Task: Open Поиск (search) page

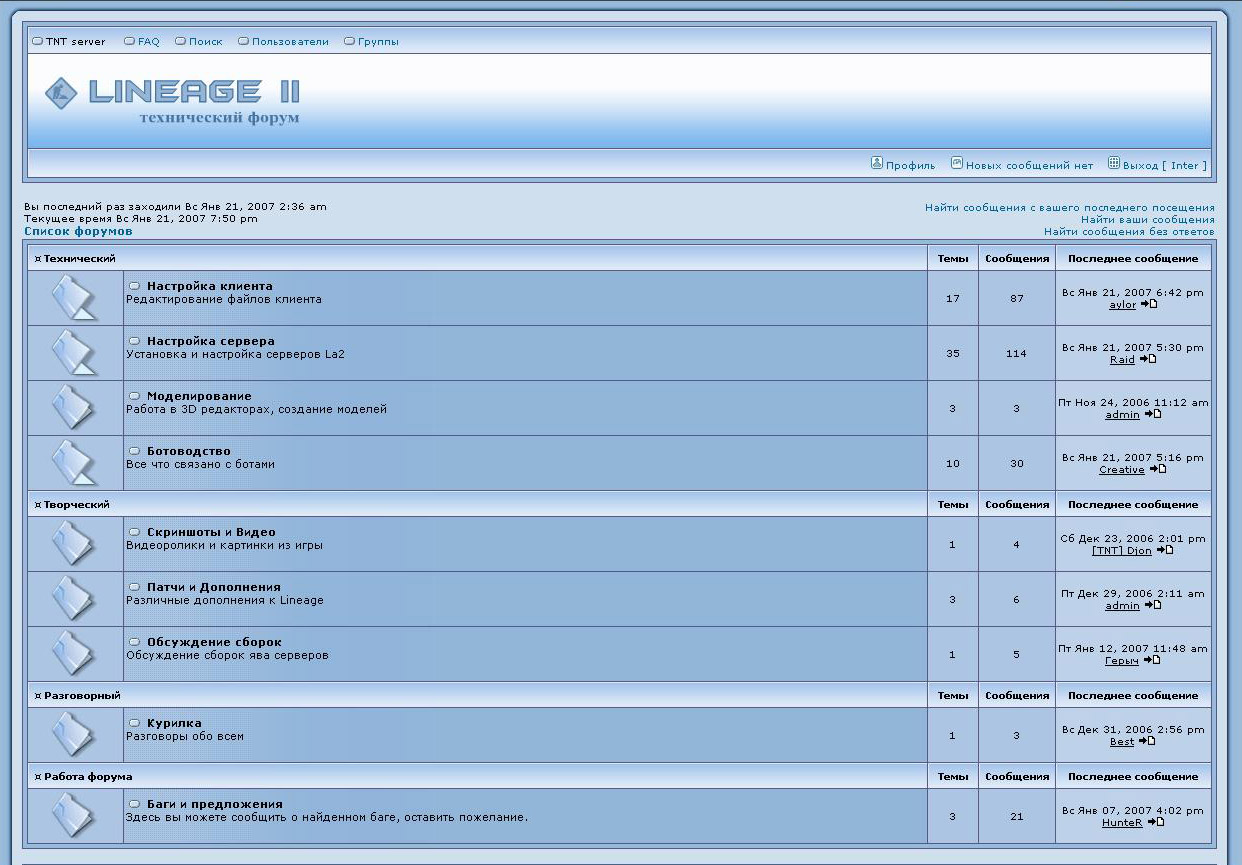Action: click(205, 42)
